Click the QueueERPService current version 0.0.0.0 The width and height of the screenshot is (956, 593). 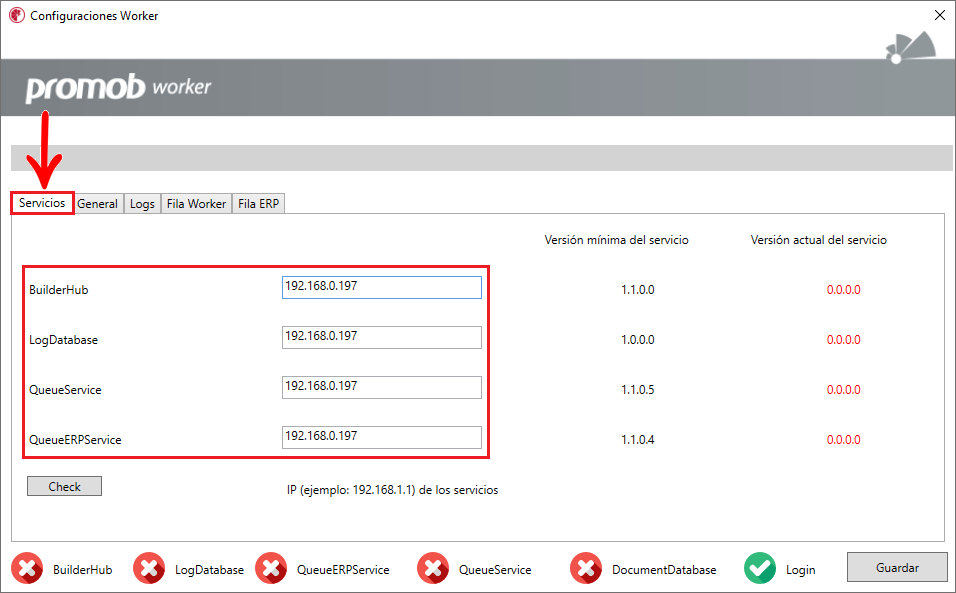pos(844,439)
